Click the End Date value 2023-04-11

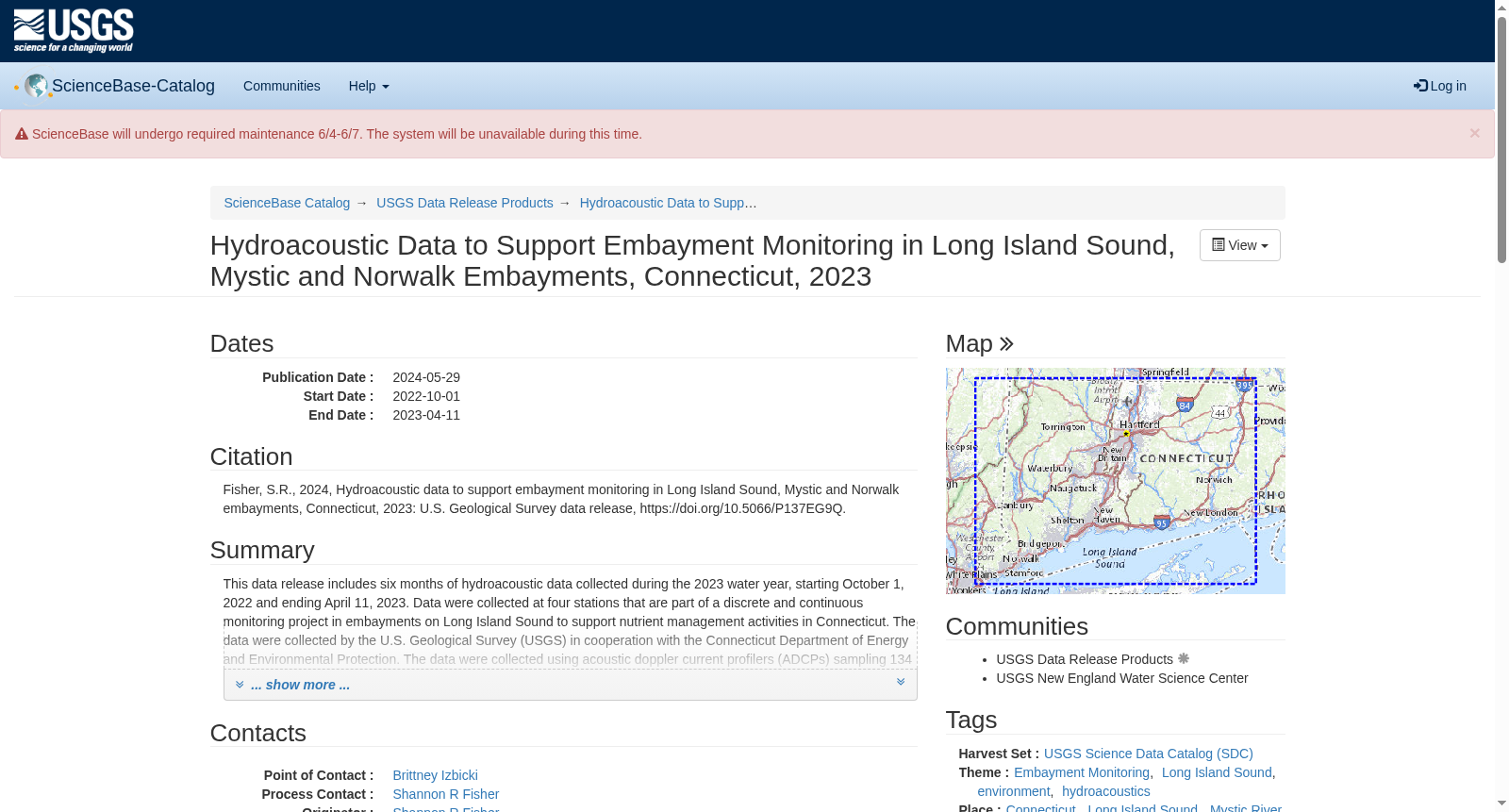[x=426, y=415]
